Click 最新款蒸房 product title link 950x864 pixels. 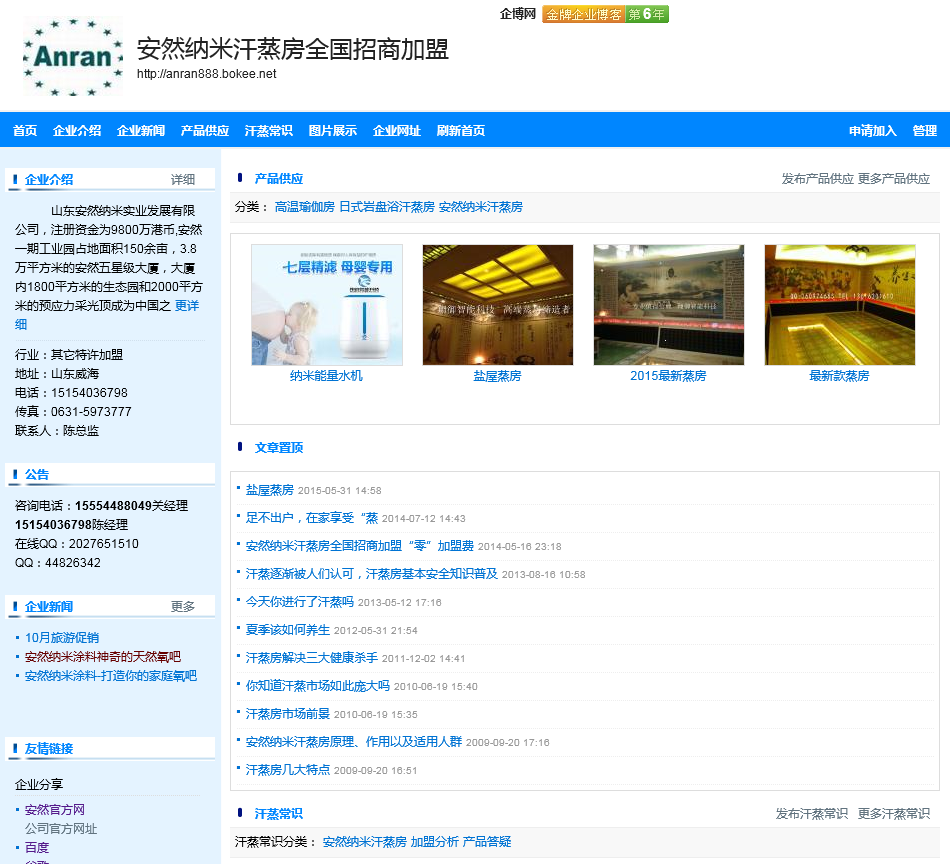[839, 376]
